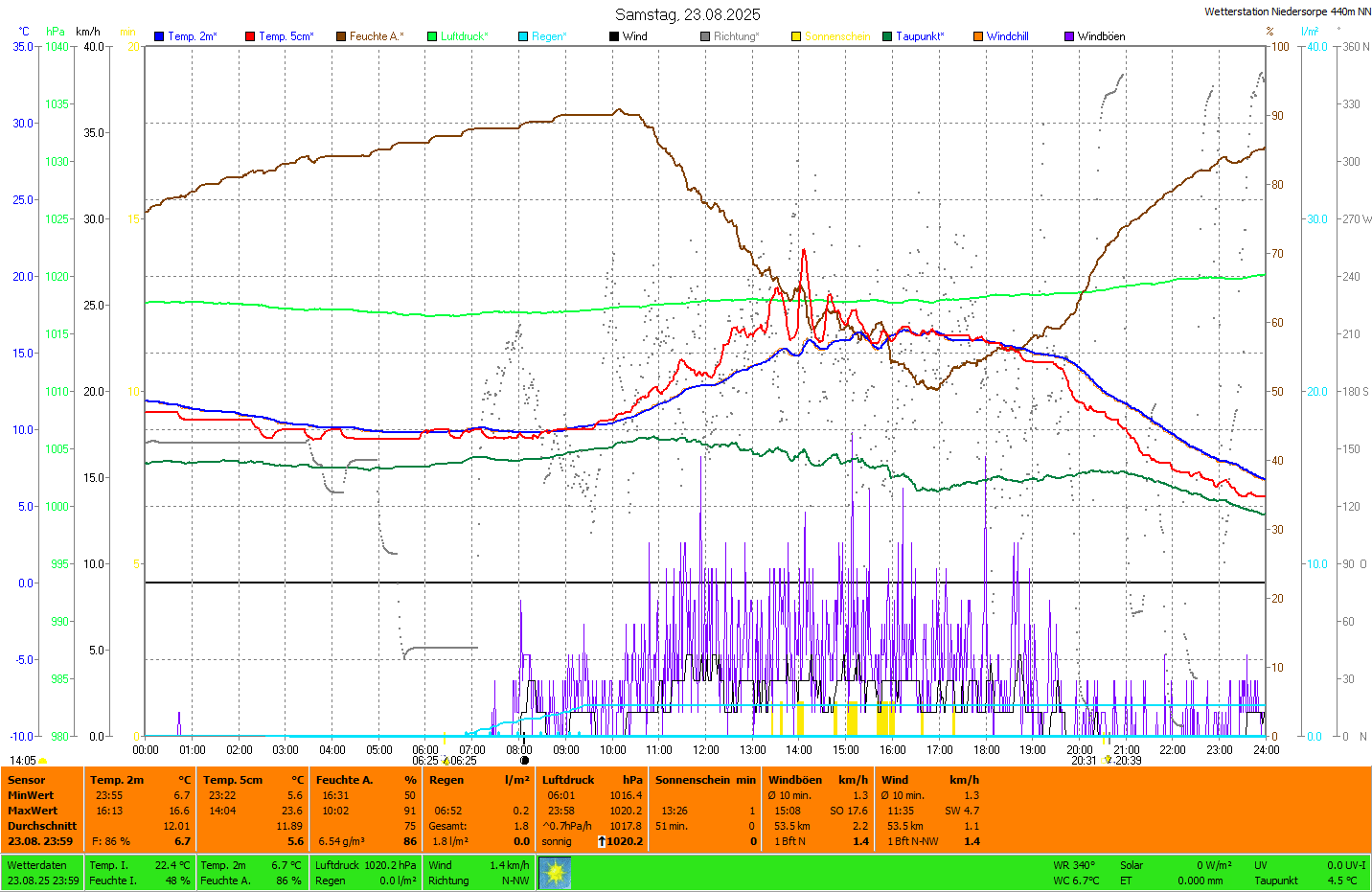
Task: Click the Windböen km/h table header
Action: tap(817, 780)
